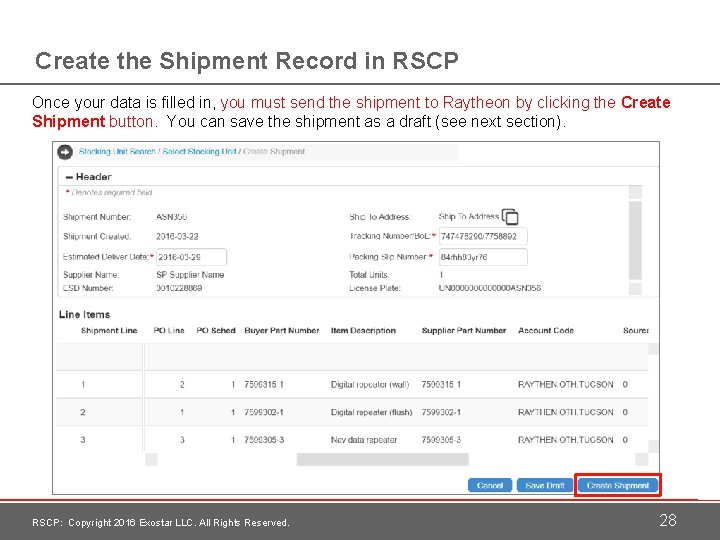Click buyer part number 7599305-3
The width and height of the screenshot is (720, 540).
[x=264, y=439]
